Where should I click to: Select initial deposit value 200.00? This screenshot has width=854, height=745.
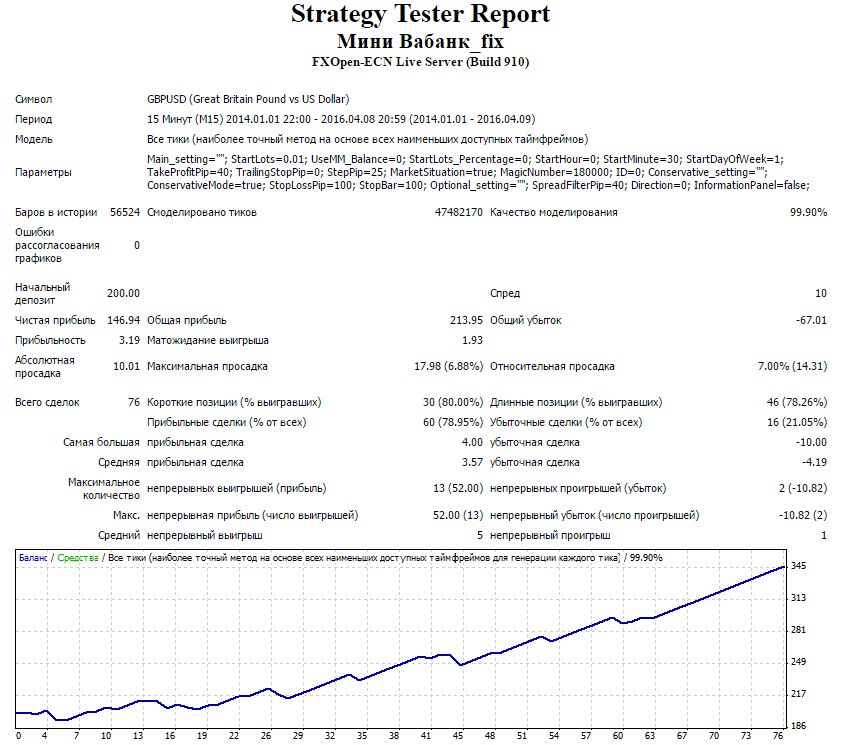123,294
